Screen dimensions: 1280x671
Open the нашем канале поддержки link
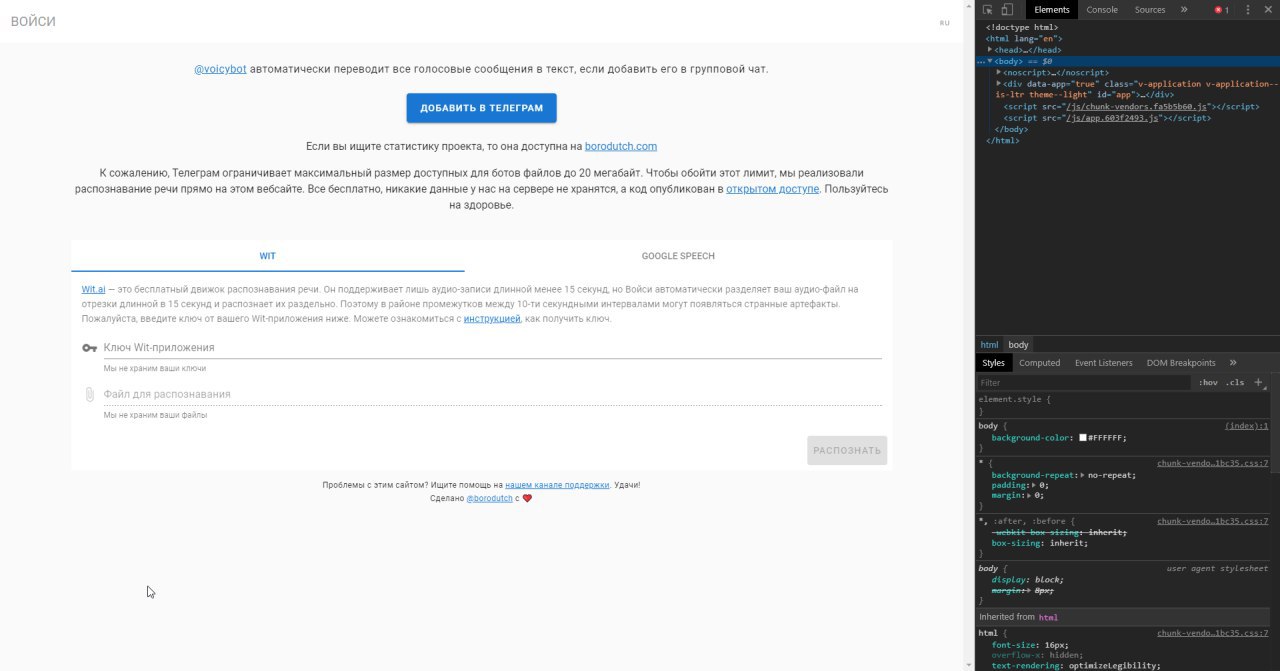click(557, 485)
